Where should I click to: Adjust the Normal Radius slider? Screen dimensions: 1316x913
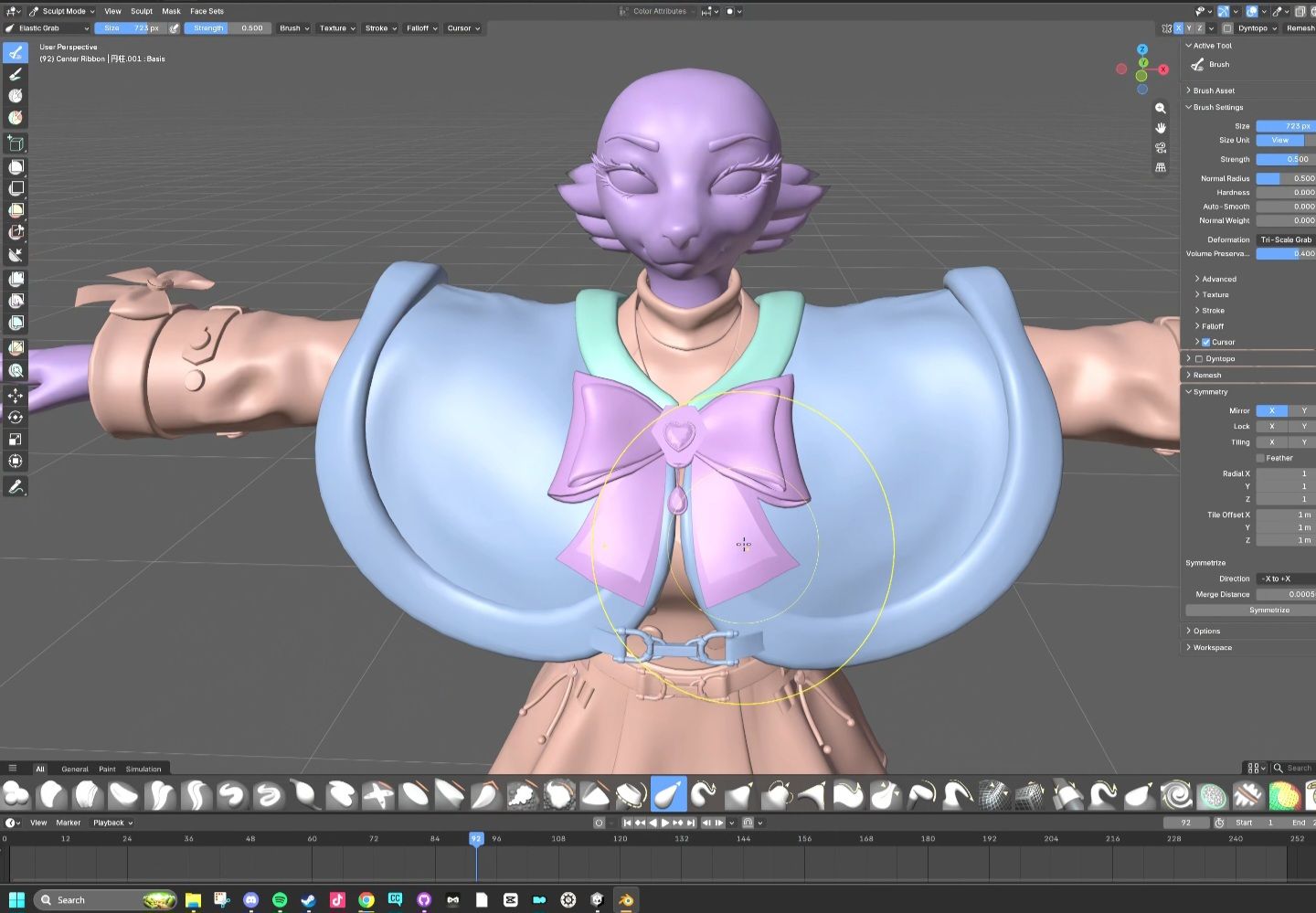[1286, 178]
